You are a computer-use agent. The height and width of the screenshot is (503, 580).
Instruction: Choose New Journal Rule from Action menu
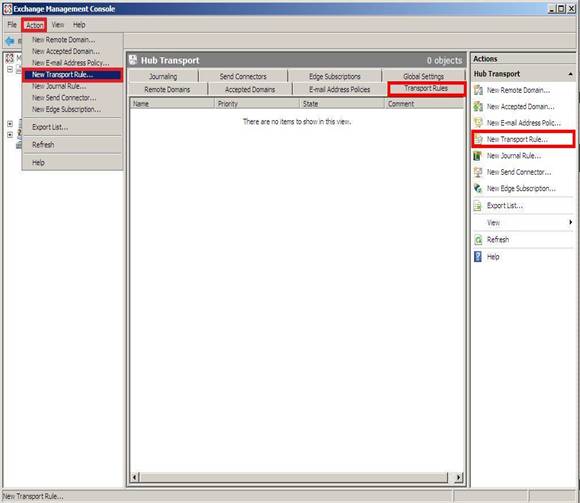[72, 86]
